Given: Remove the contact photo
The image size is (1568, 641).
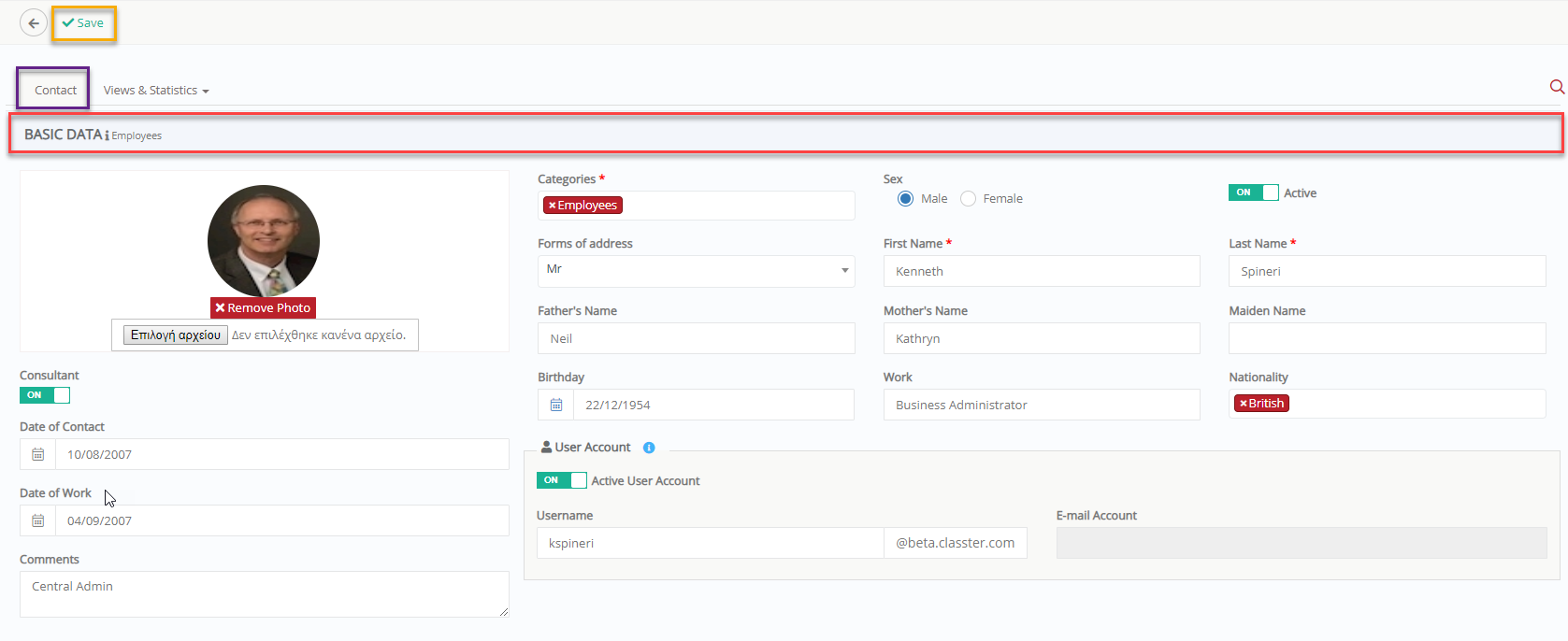Looking at the screenshot, I should pyautogui.click(x=263, y=307).
